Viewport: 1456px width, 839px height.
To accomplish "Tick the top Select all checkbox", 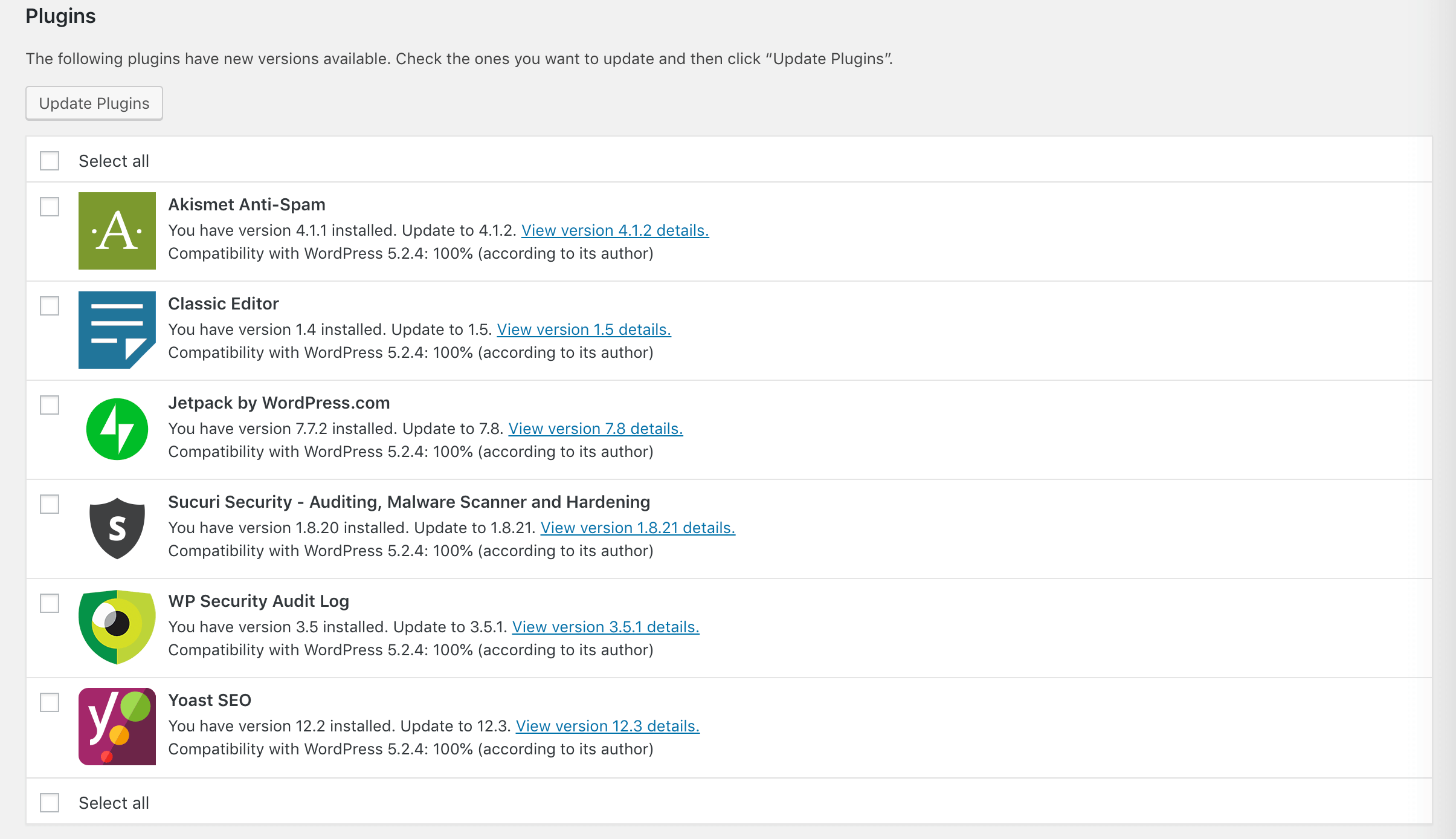I will [x=50, y=161].
